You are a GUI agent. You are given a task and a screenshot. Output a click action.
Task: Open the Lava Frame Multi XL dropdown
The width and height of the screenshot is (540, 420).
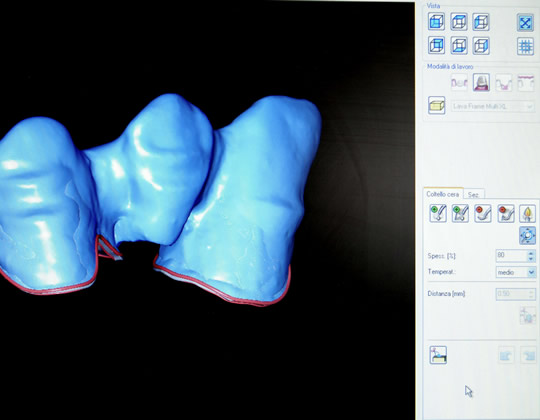(492, 106)
